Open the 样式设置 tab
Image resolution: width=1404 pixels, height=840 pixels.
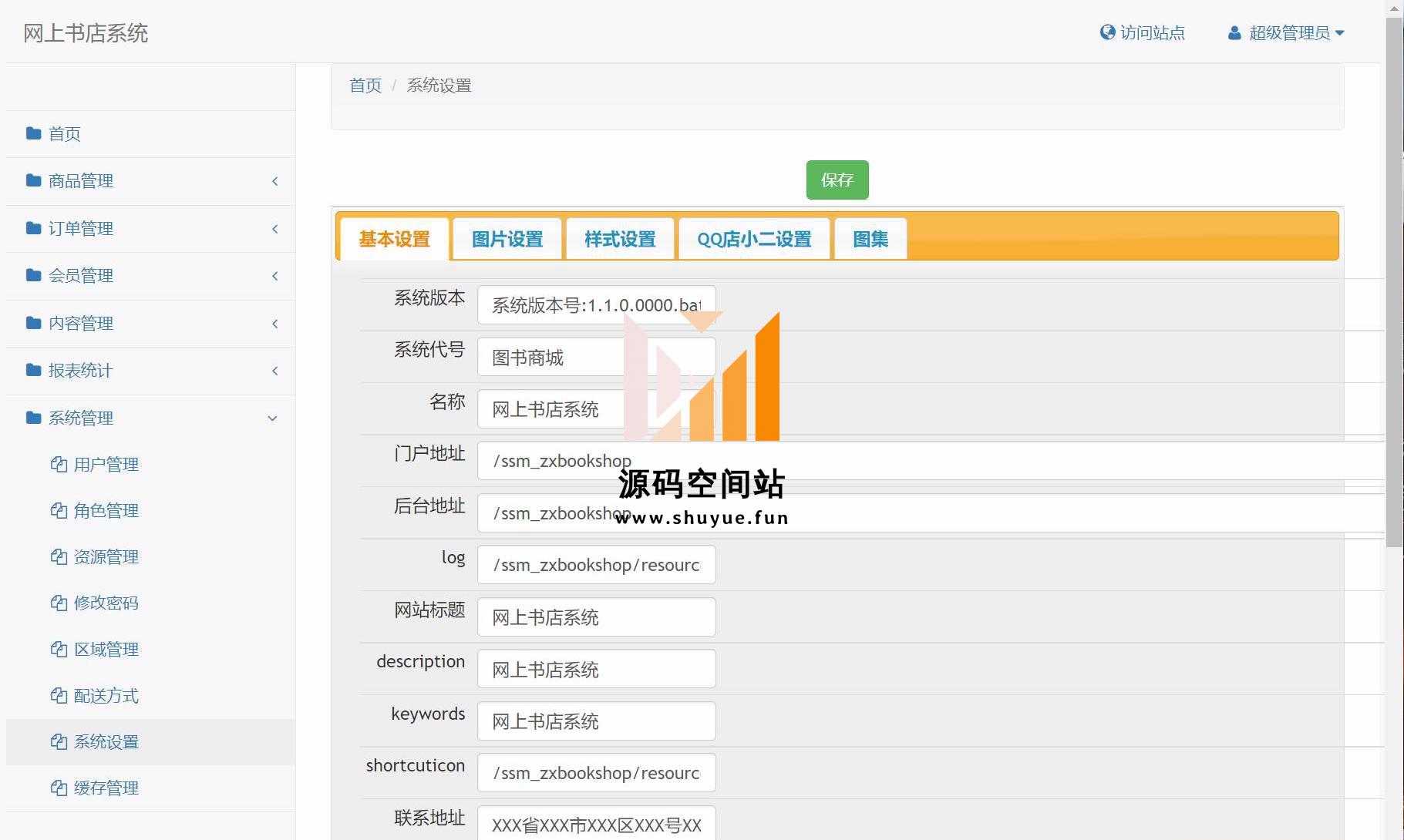tap(620, 239)
